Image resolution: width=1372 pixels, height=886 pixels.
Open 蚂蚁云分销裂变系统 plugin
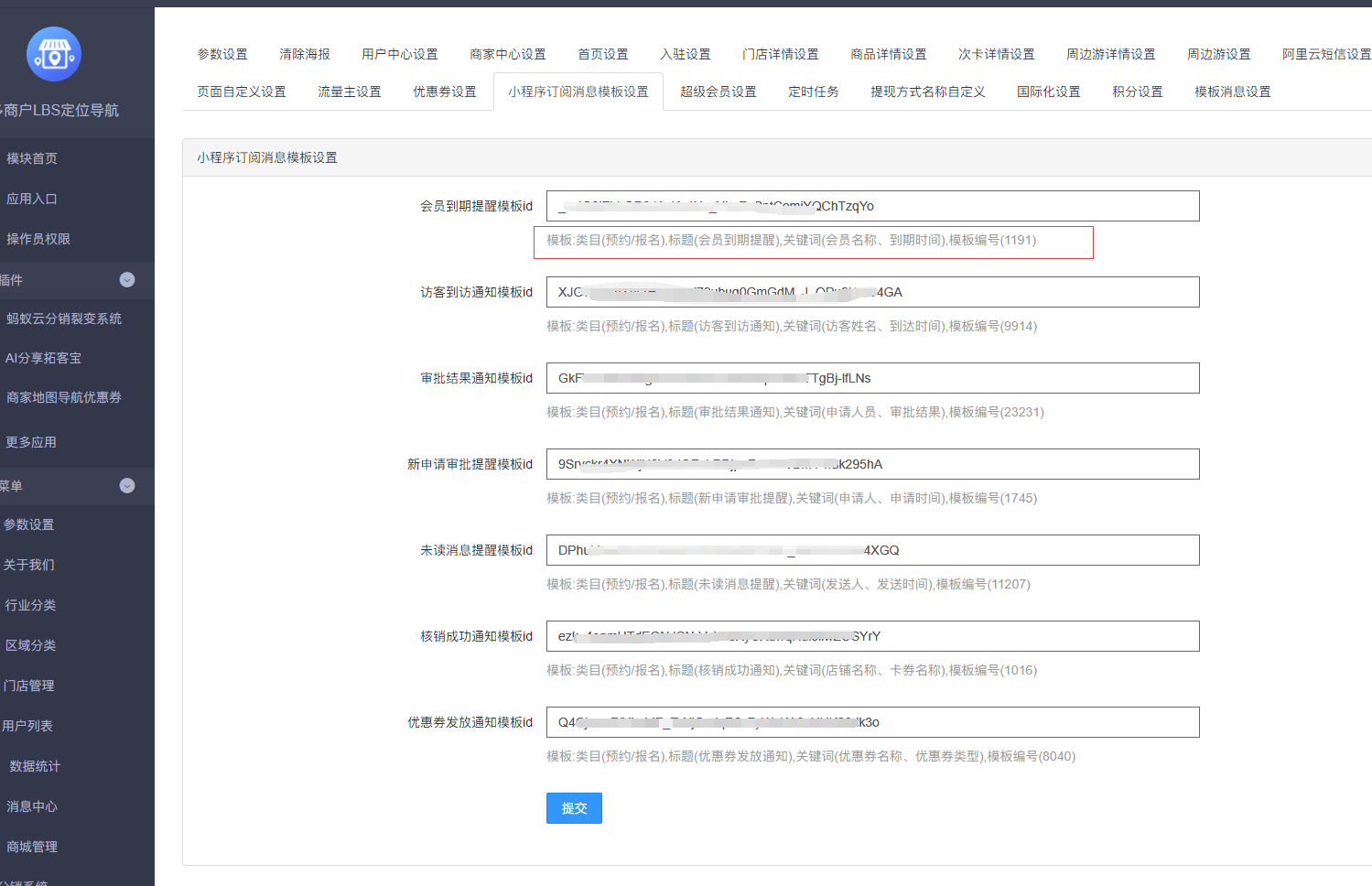64,319
